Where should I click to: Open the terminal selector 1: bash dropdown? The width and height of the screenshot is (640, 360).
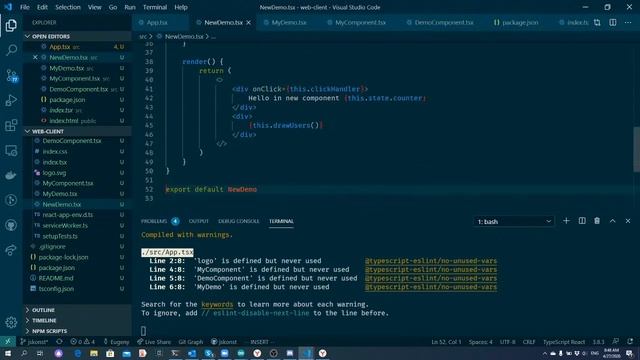pos(514,222)
